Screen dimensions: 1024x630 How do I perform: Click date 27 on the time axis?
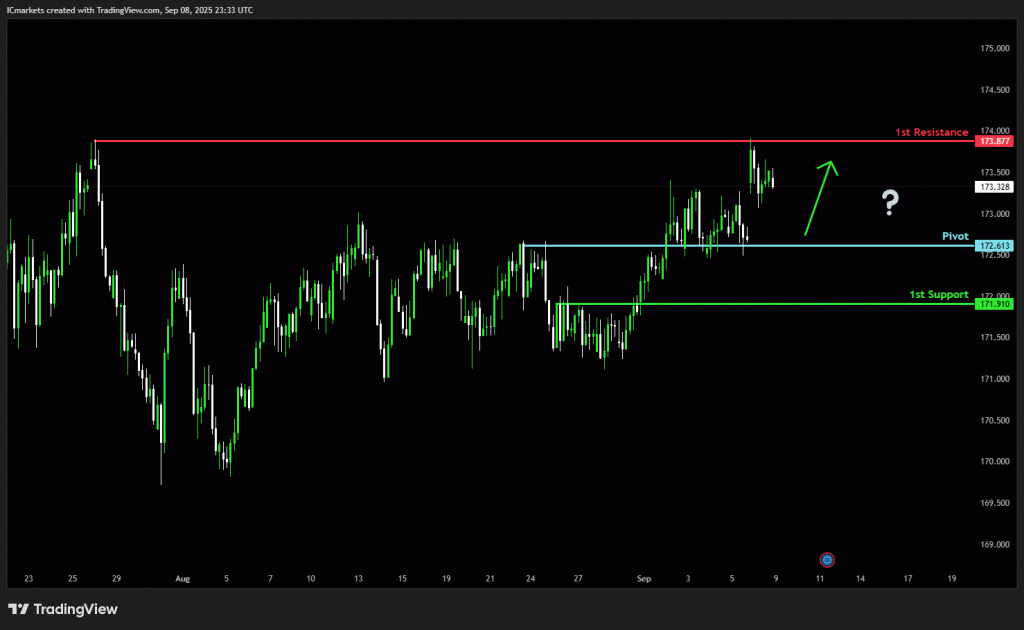click(x=578, y=578)
